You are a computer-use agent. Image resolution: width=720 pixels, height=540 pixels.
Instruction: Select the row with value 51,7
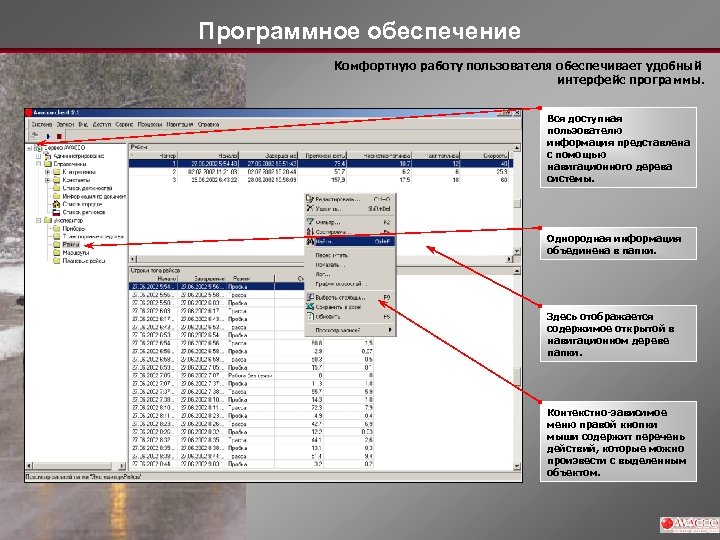320,172
